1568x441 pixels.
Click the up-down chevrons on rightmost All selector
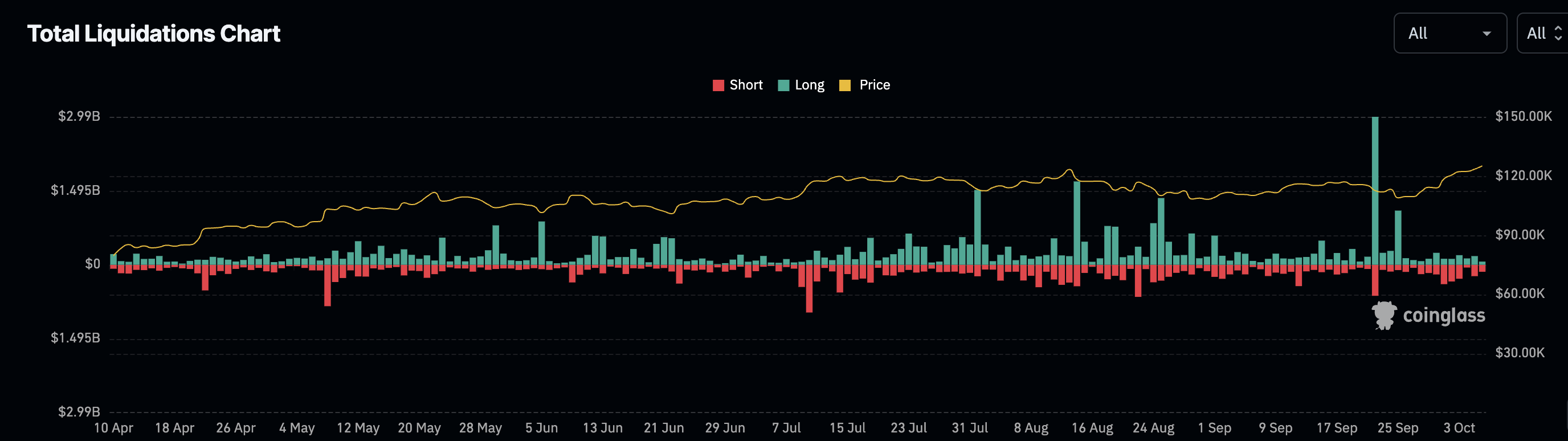(x=1558, y=34)
